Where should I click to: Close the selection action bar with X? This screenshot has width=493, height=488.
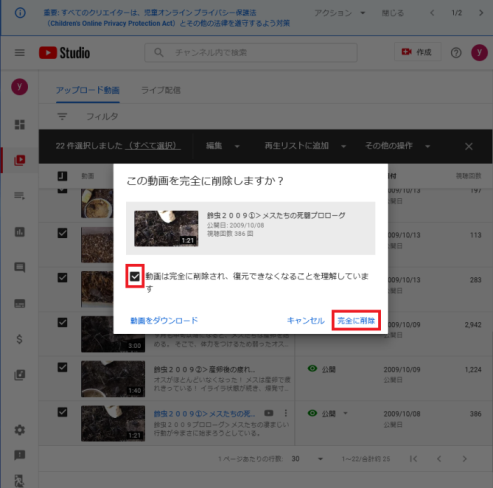(x=469, y=146)
